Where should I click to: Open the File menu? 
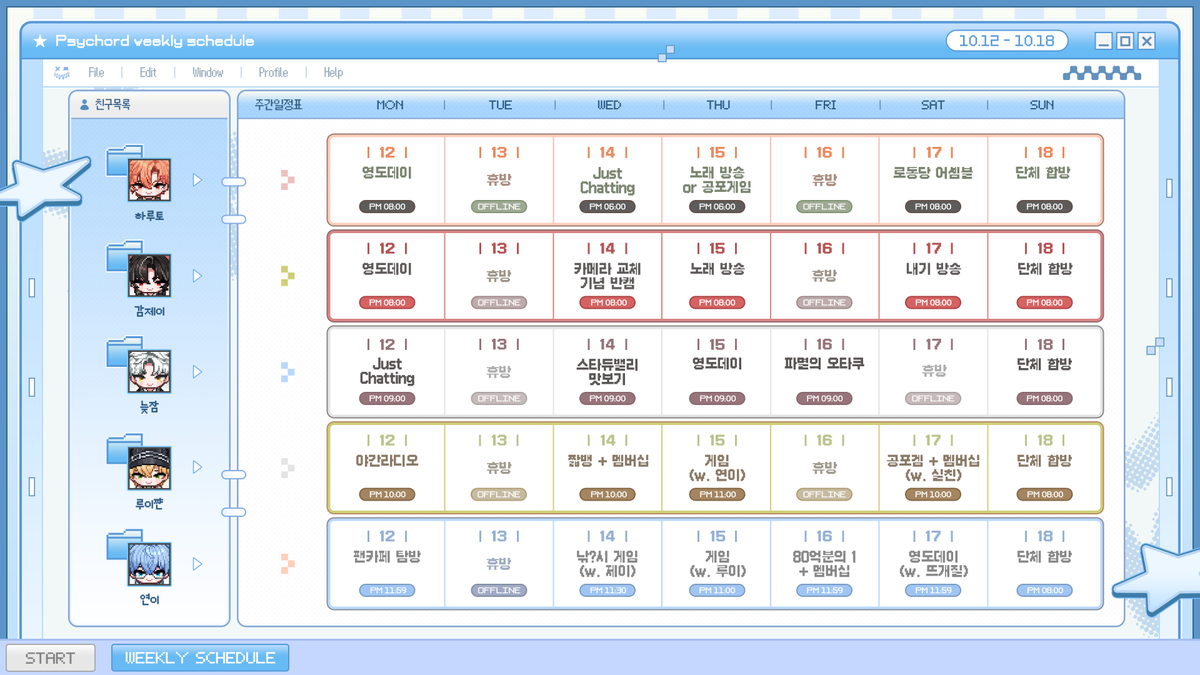96,72
